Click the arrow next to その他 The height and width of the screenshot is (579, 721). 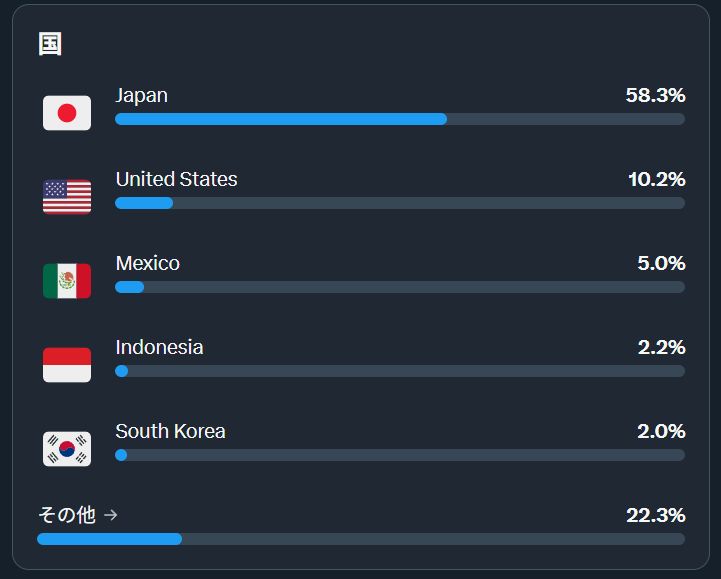coord(111,515)
